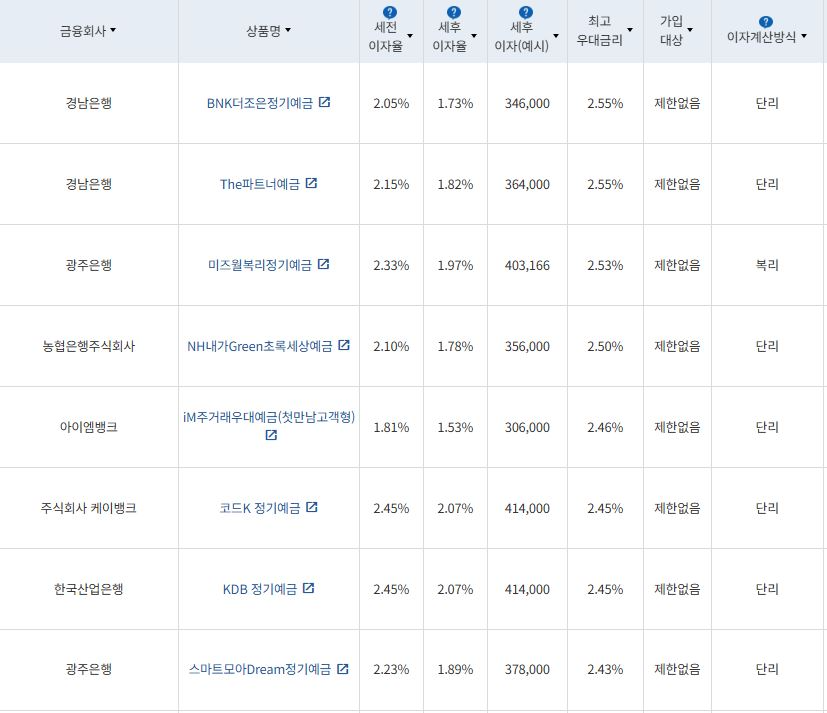Open the 세전 이자율 help tooltip icon
Screen dimensions: 827x713
coord(388,11)
